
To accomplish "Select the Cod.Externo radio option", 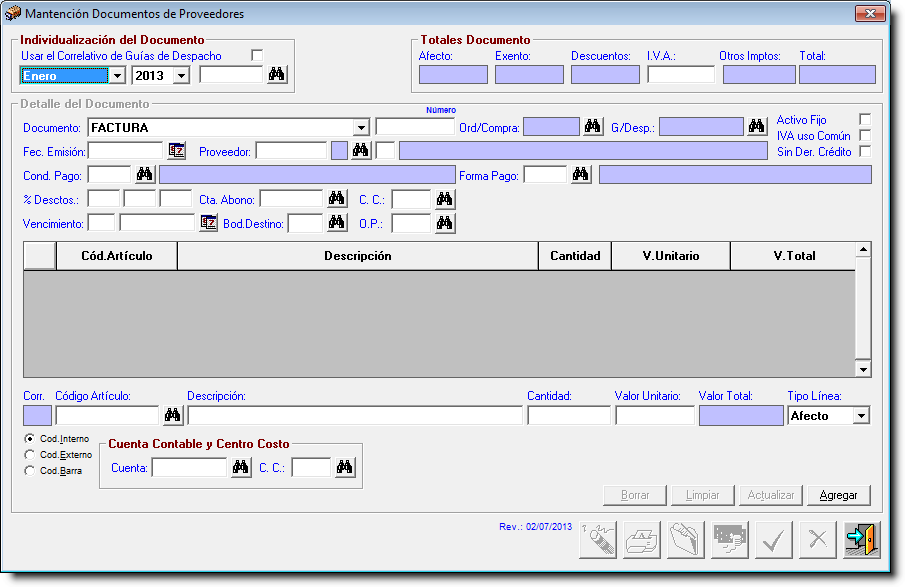I will coord(29,455).
